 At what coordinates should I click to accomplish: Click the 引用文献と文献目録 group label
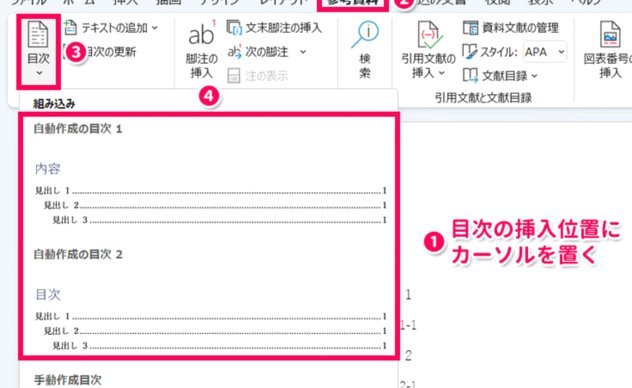pos(483,97)
